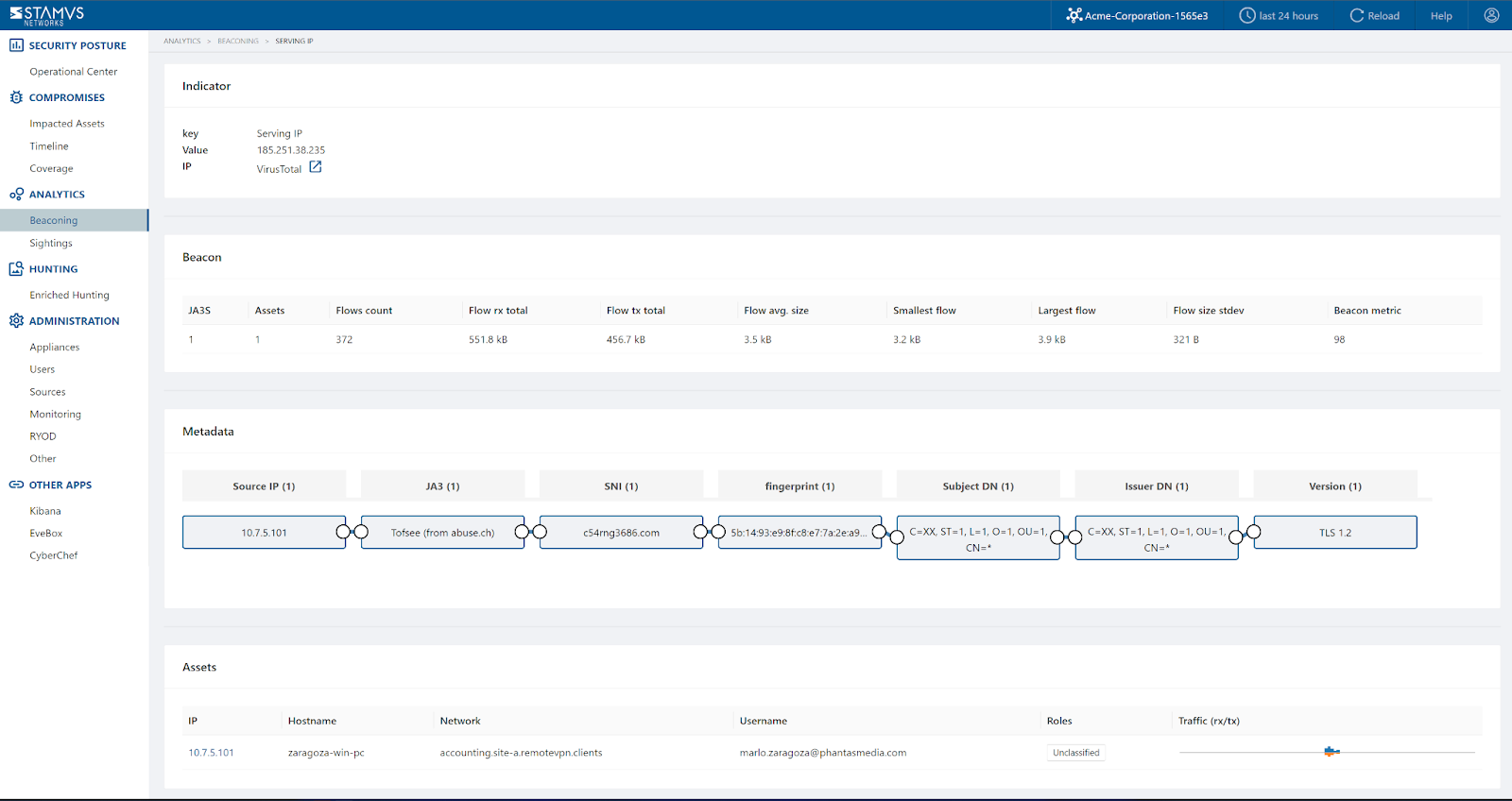
Task: Open Enriched Hunting
Action: [x=69, y=296]
